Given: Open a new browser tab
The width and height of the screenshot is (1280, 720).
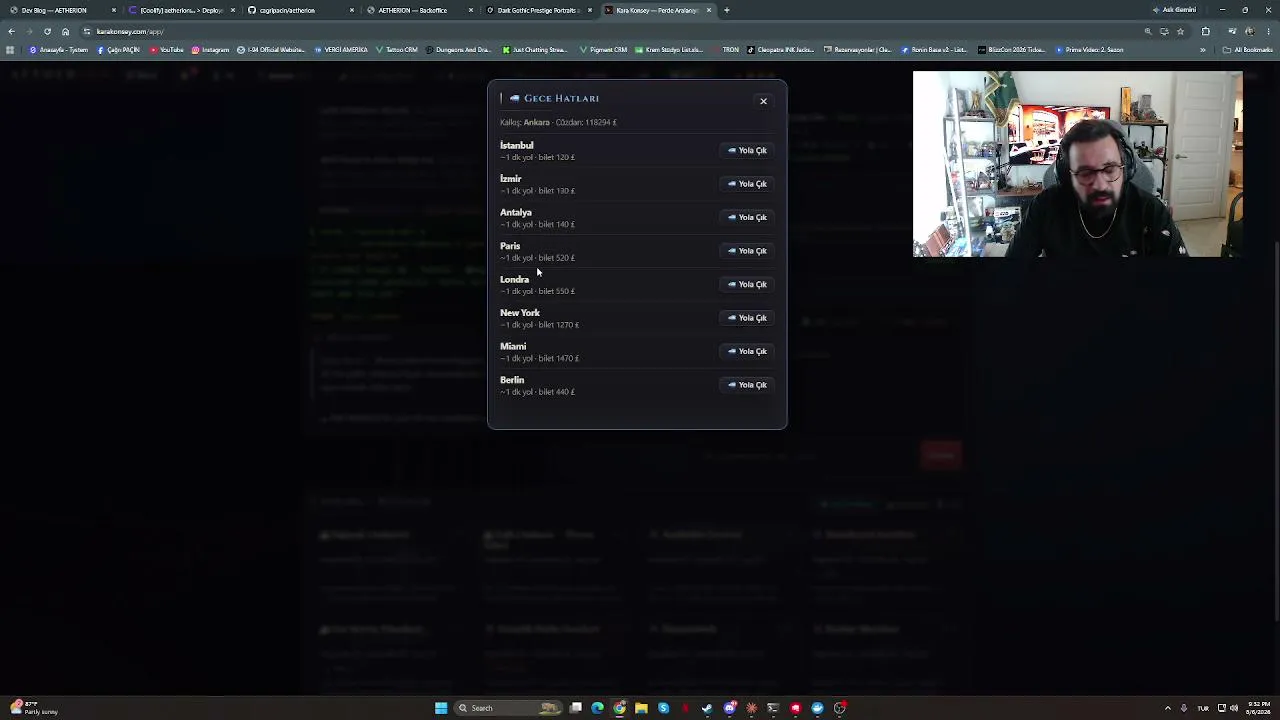Looking at the screenshot, I should [727, 10].
